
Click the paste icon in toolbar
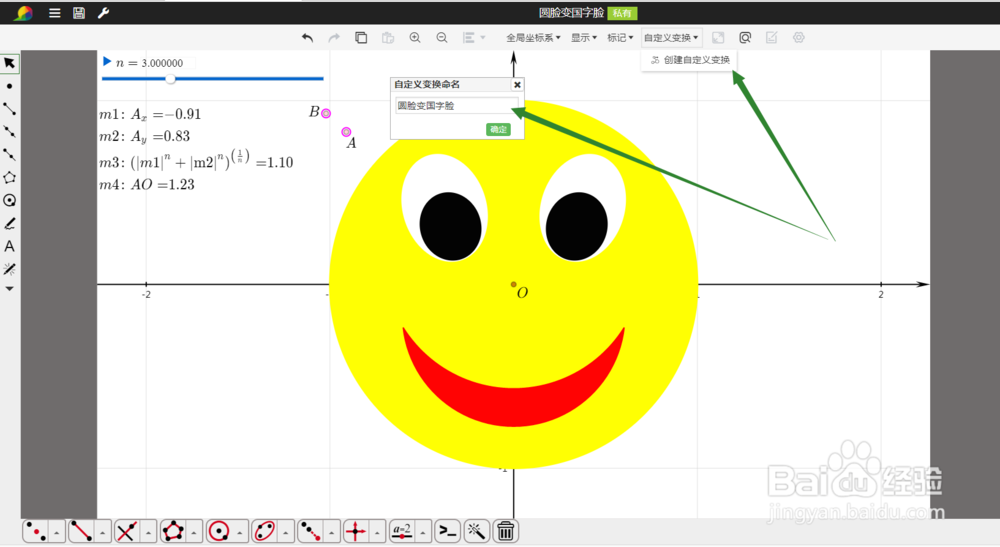tap(388, 38)
